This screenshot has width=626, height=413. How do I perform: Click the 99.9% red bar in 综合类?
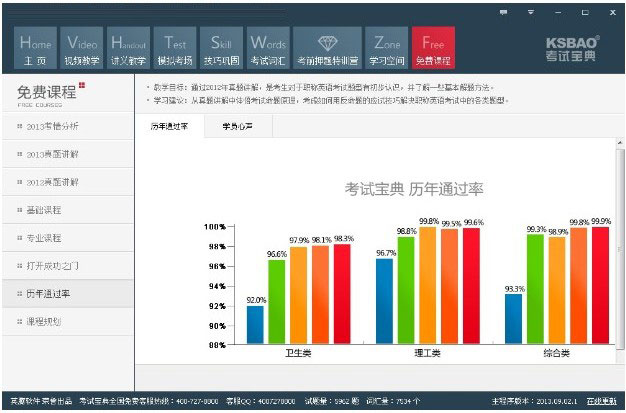pyautogui.click(x=600, y=285)
